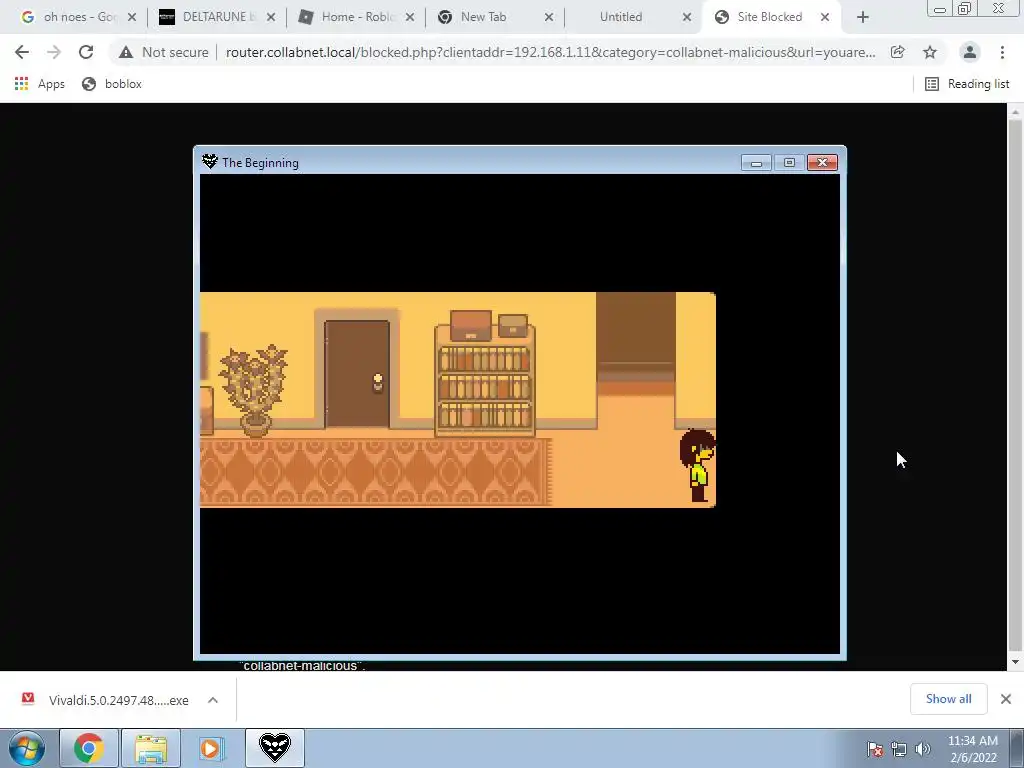Click the brown door in the game hallway

(357, 374)
